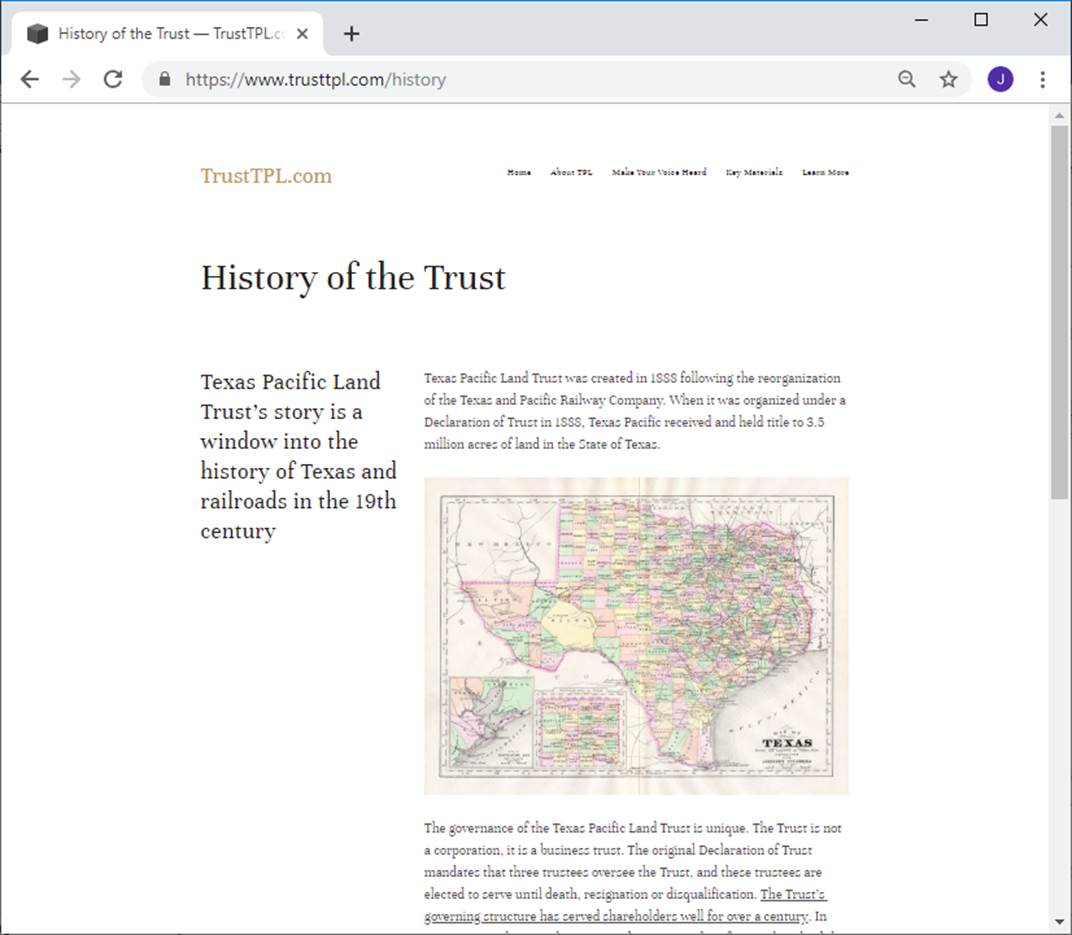Reload the page with the refresh icon
This screenshot has width=1072, height=935.
click(x=113, y=80)
